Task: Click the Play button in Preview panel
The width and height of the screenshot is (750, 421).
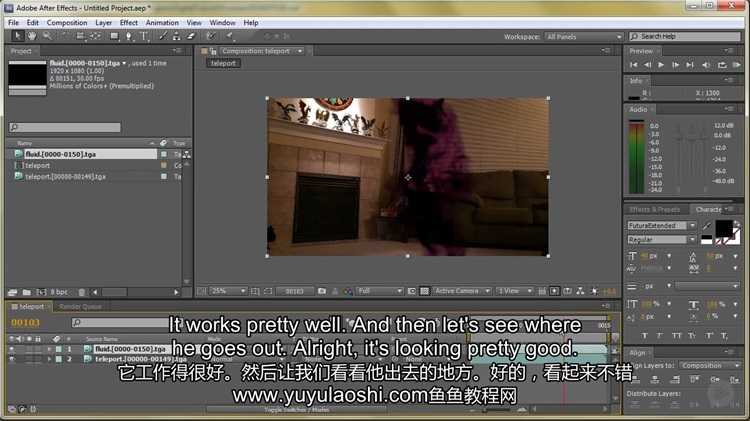Action: (x=661, y=65)
